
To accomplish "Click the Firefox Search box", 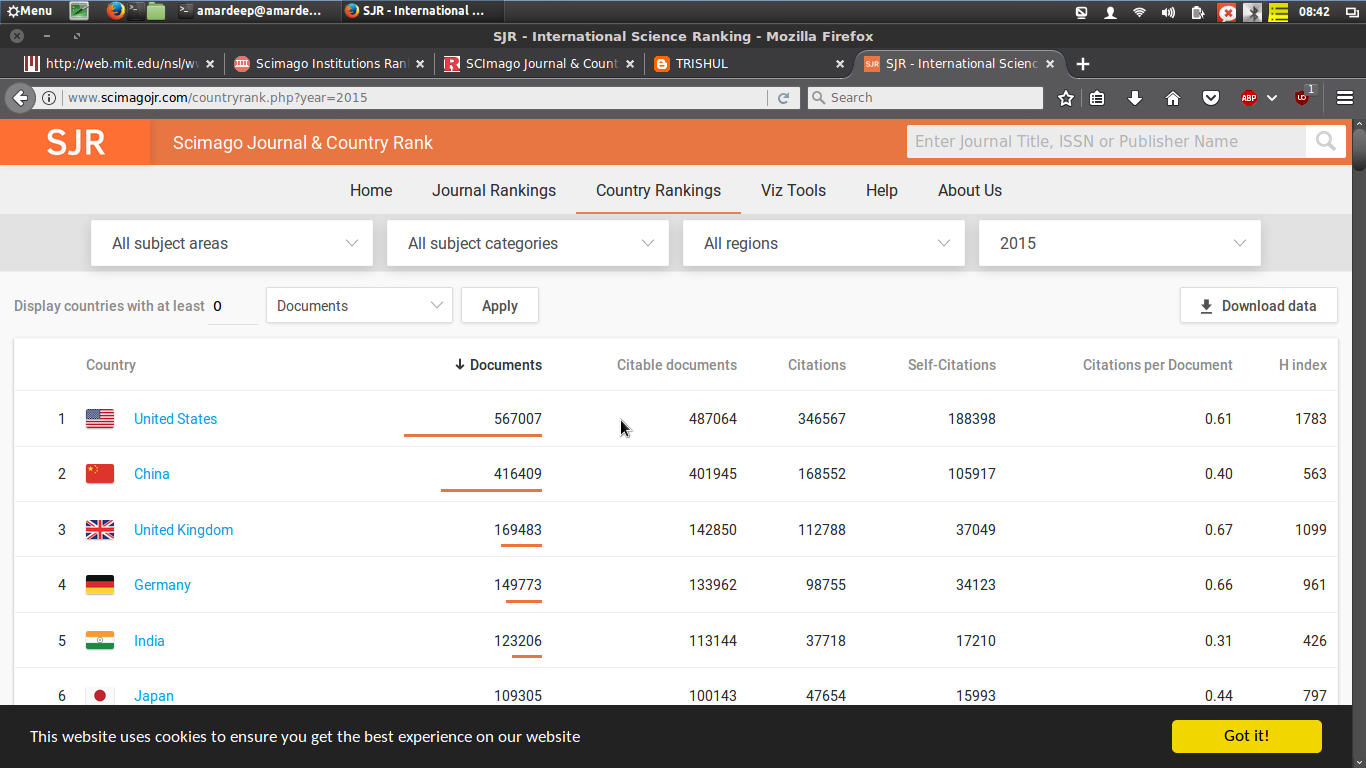I will pos(925,98).
